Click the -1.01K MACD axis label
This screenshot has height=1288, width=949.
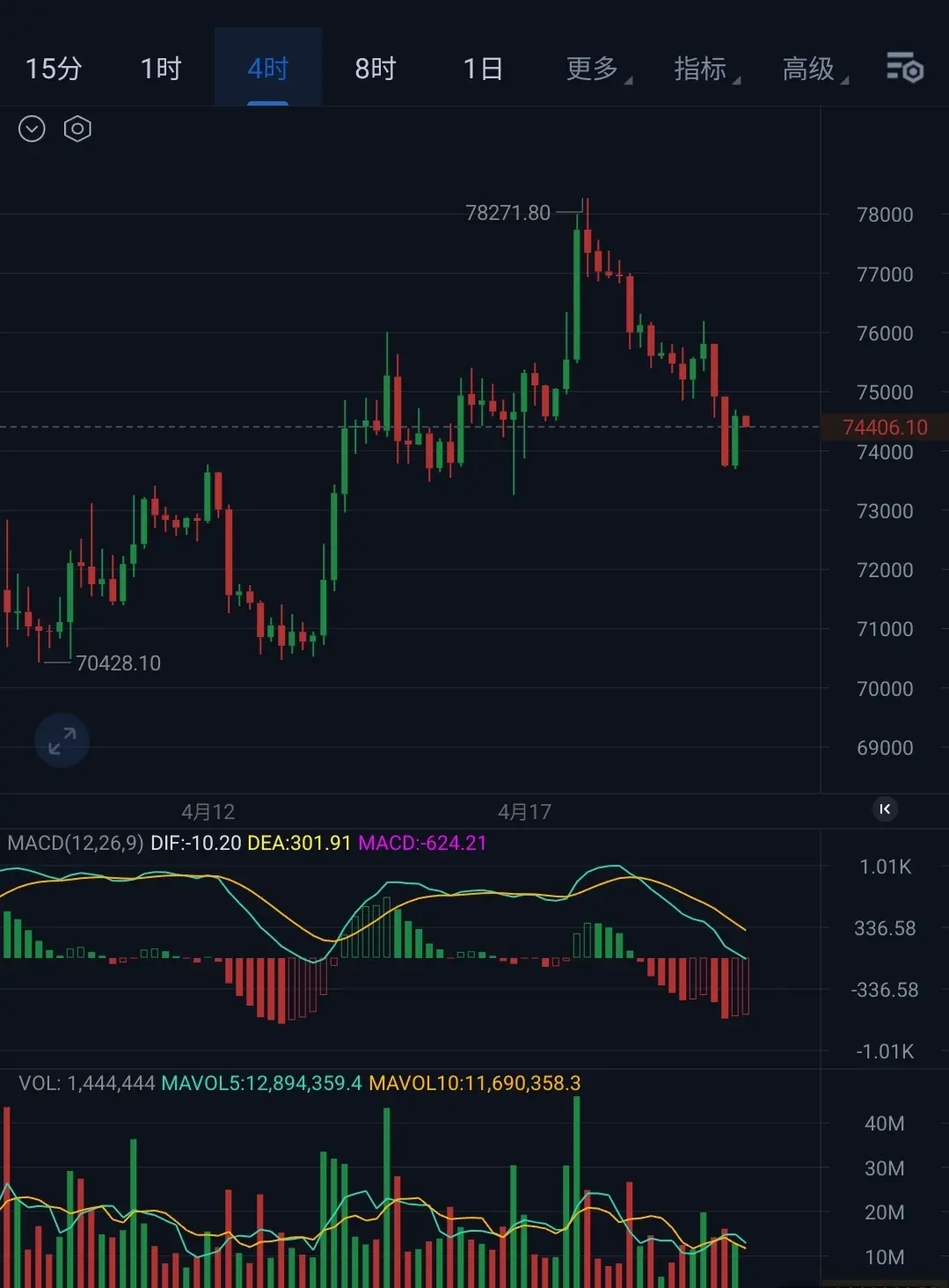pos(886,1051)
